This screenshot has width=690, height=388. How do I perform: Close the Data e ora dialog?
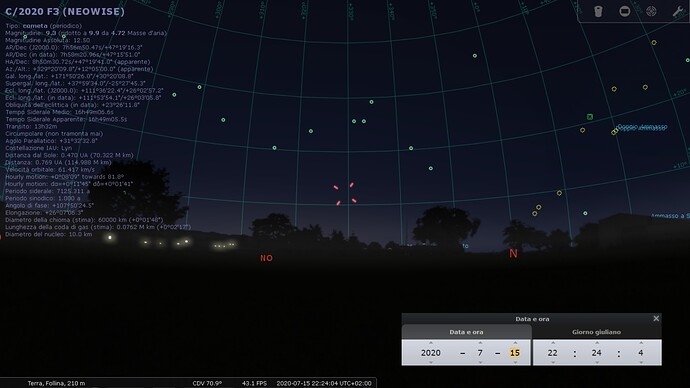[656, 318]
